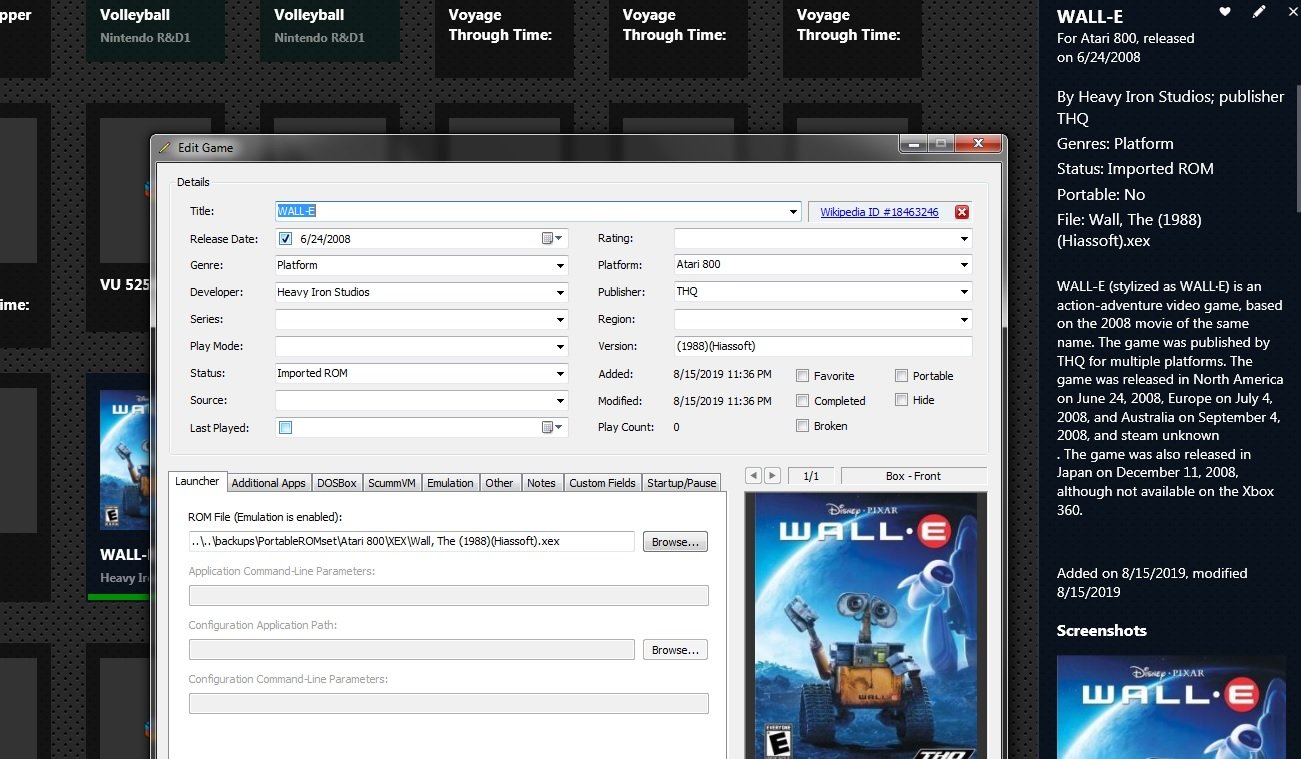Click the WALL-E box art preview in Edit Game
Image resolution: width=1301 pixels, height=759 pixels.
click(x=866, y=625)
